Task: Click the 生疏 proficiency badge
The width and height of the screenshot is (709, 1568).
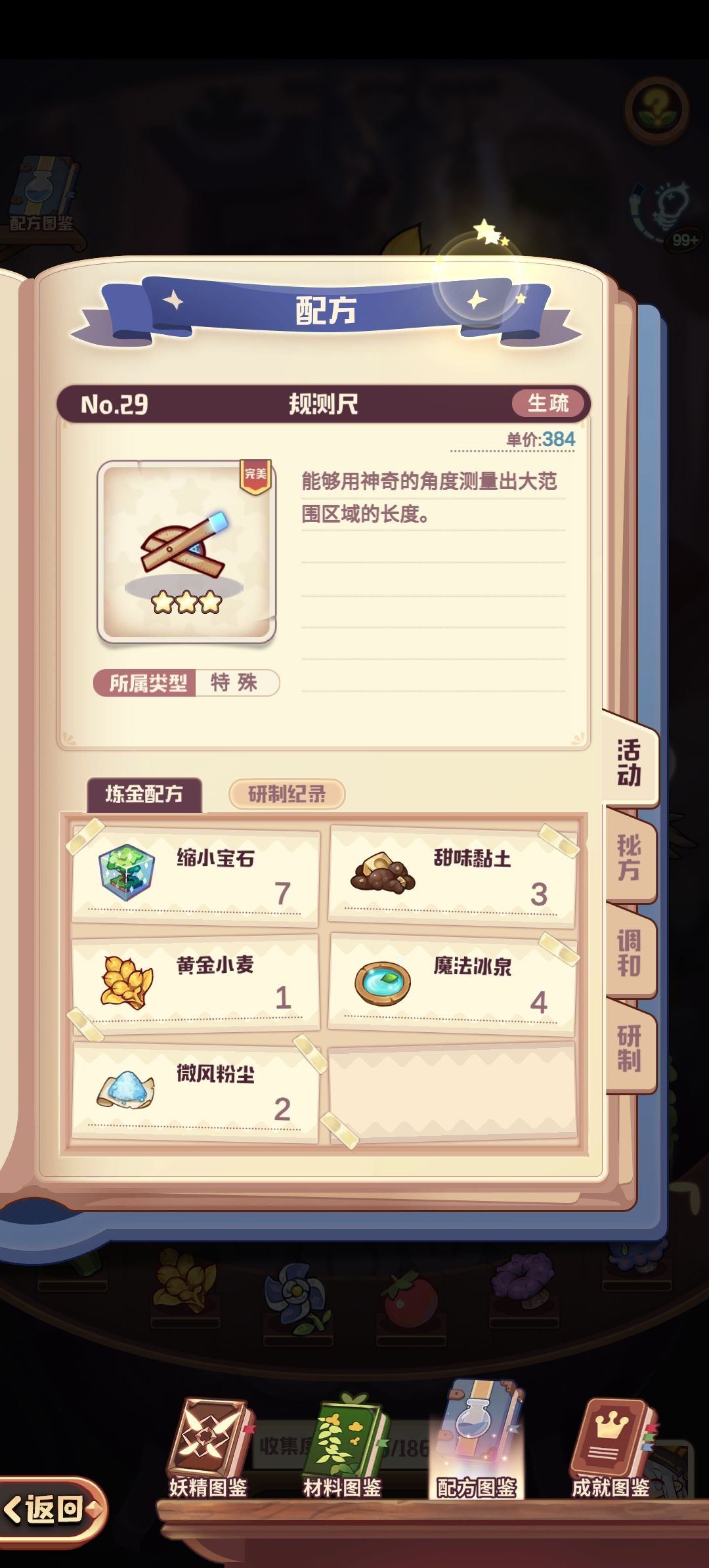Action: click(548, 403)
